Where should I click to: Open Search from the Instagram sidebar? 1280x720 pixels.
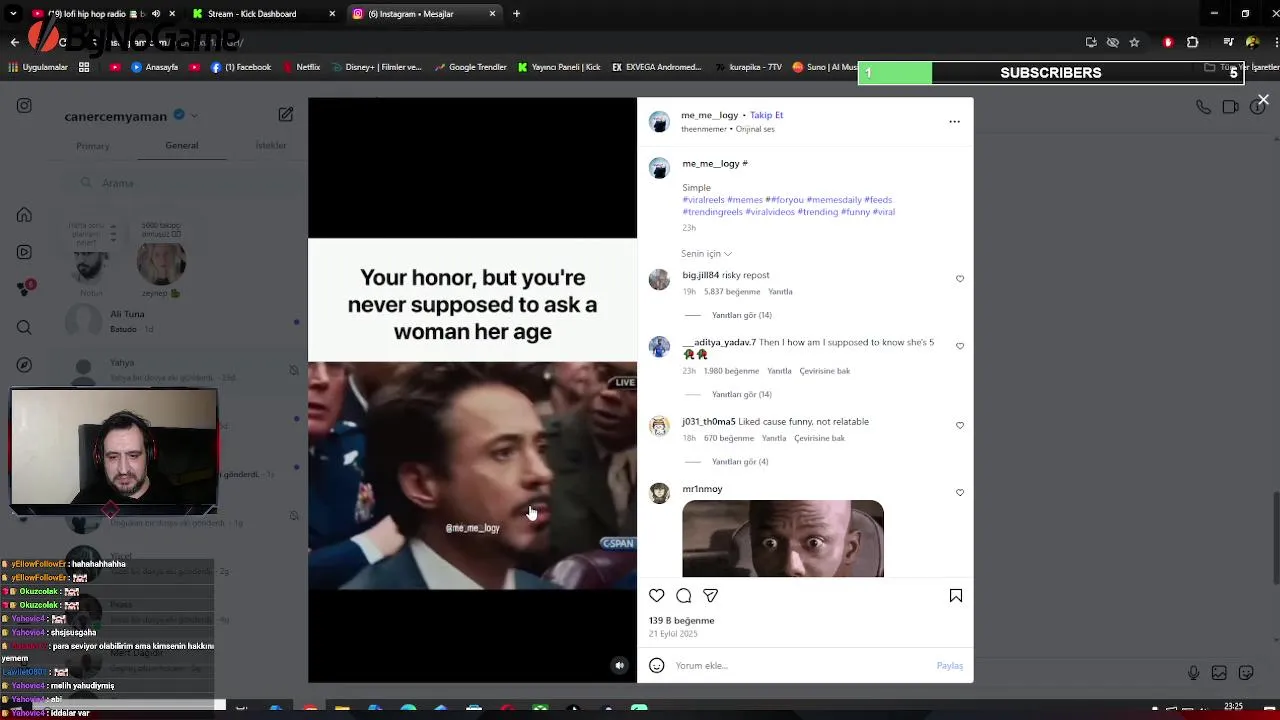pyautogui.click(x=24, y=327)
